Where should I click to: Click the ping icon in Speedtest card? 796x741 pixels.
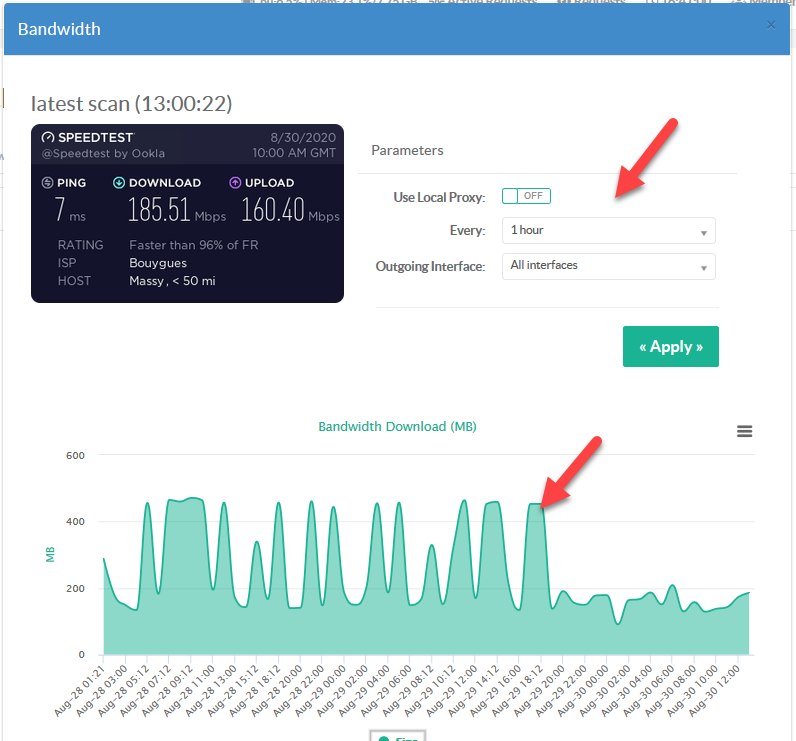(47, 183)
